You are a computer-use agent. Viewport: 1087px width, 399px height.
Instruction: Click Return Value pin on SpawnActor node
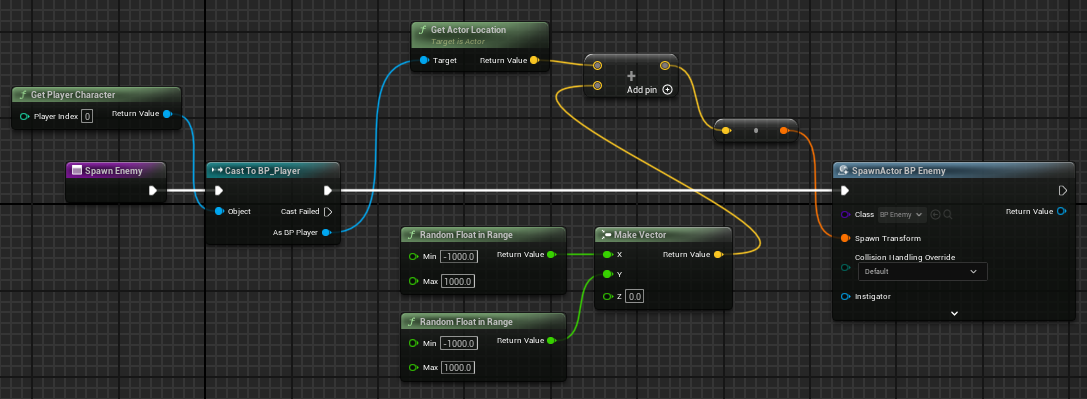pyautogui.click(x=1061, y=211)
